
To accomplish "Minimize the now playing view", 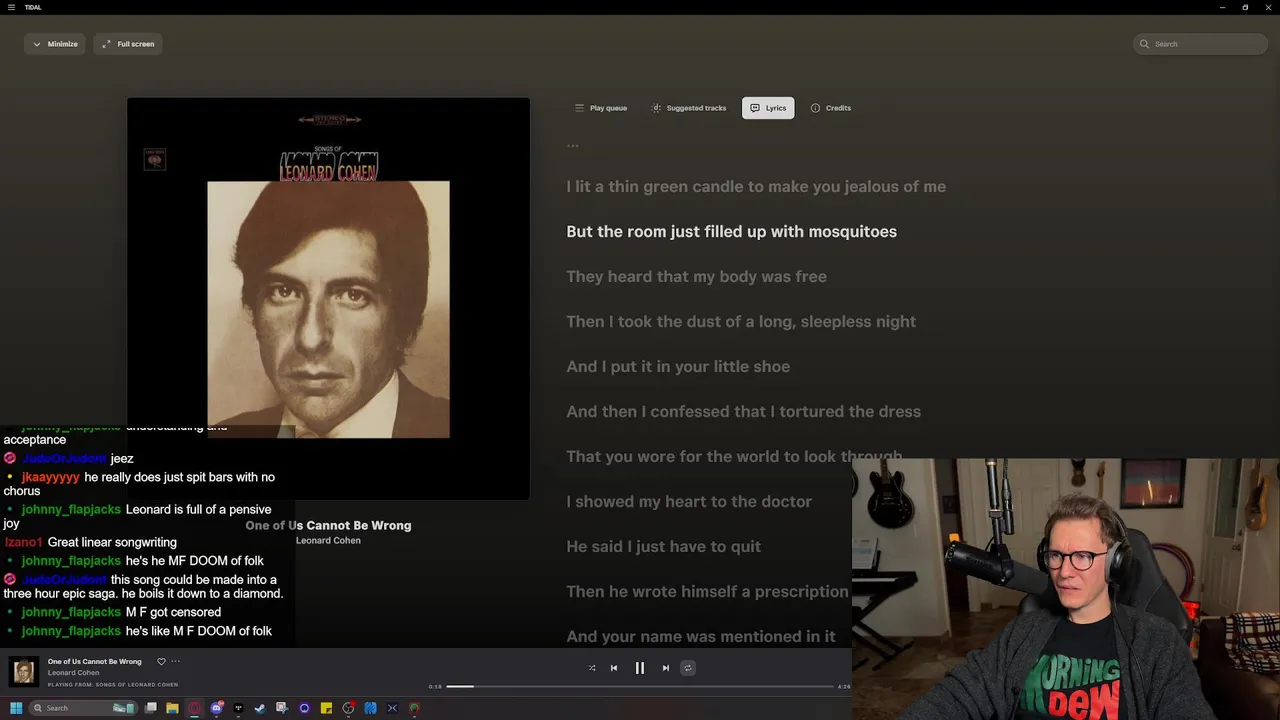I will [x=55, y=44].
